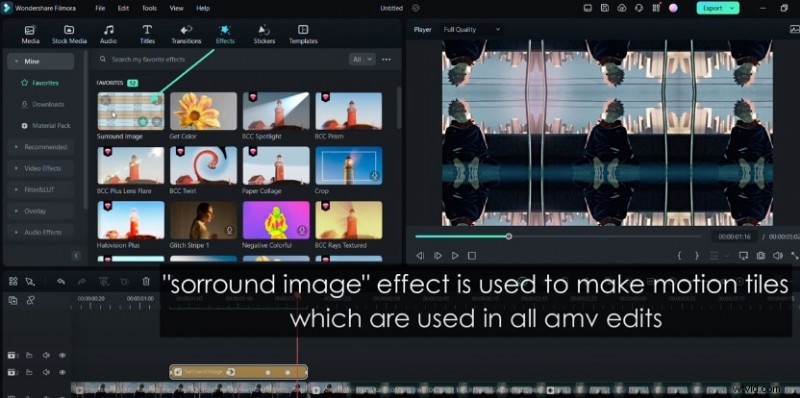Open the three-dot more options menu
This screenshot has height=398, width=800.
tap(386, 59)
